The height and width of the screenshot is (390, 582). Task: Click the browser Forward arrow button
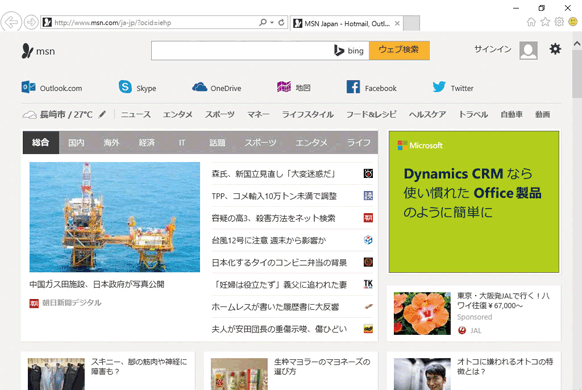pyautogui.click(x=31, y=22)
